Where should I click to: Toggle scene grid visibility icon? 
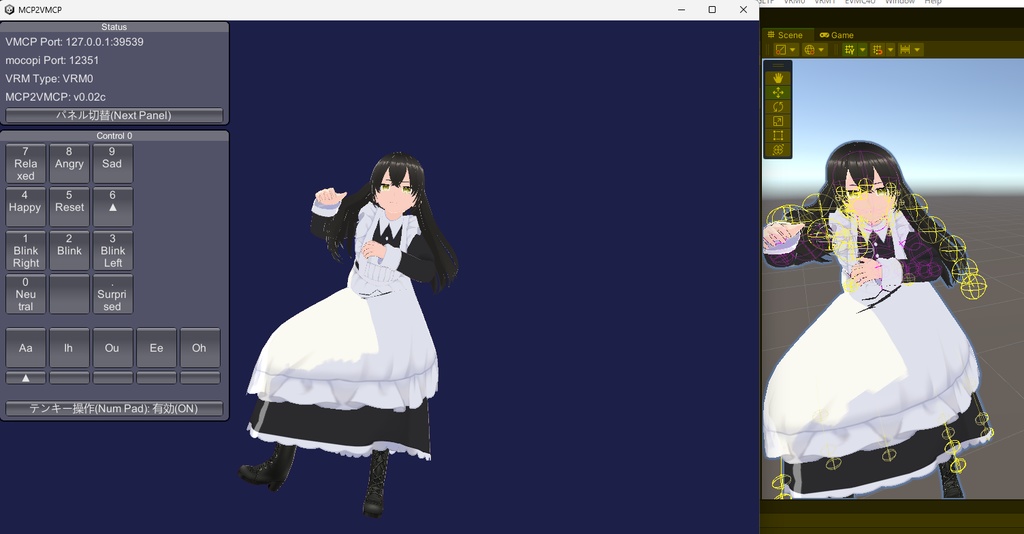[x=849, y=50]
